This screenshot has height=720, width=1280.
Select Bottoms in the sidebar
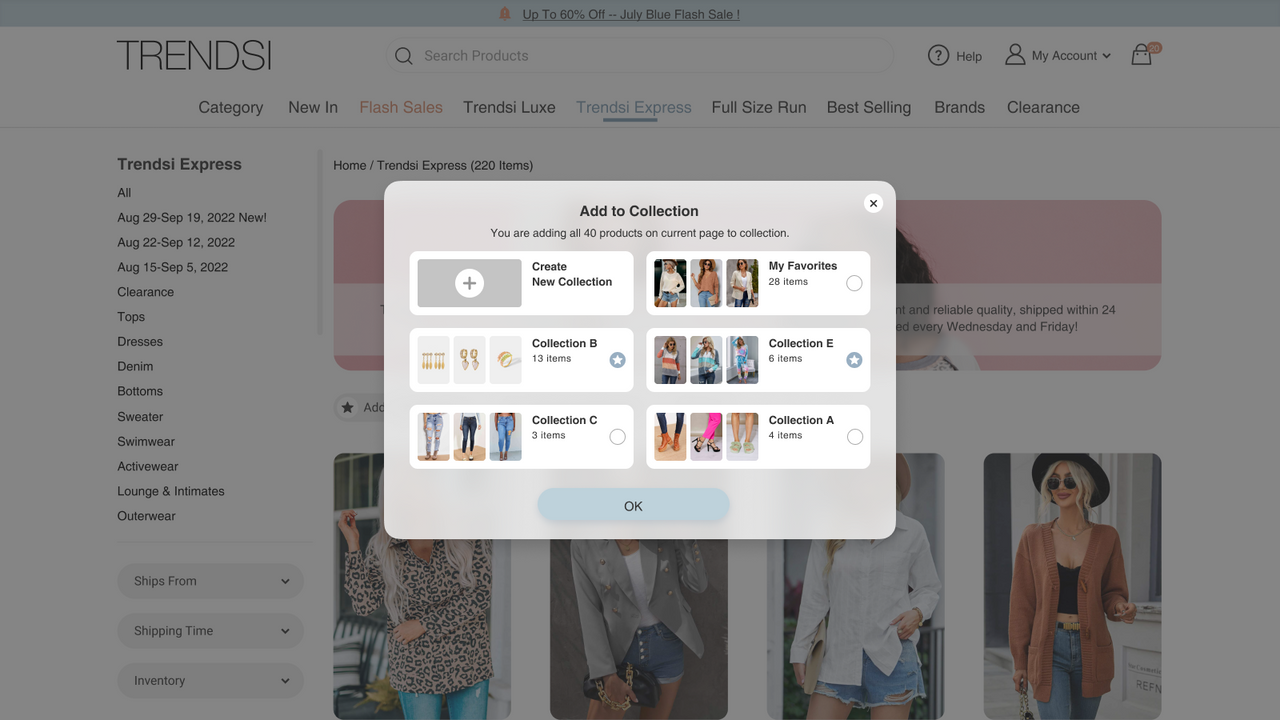(140, 391)
